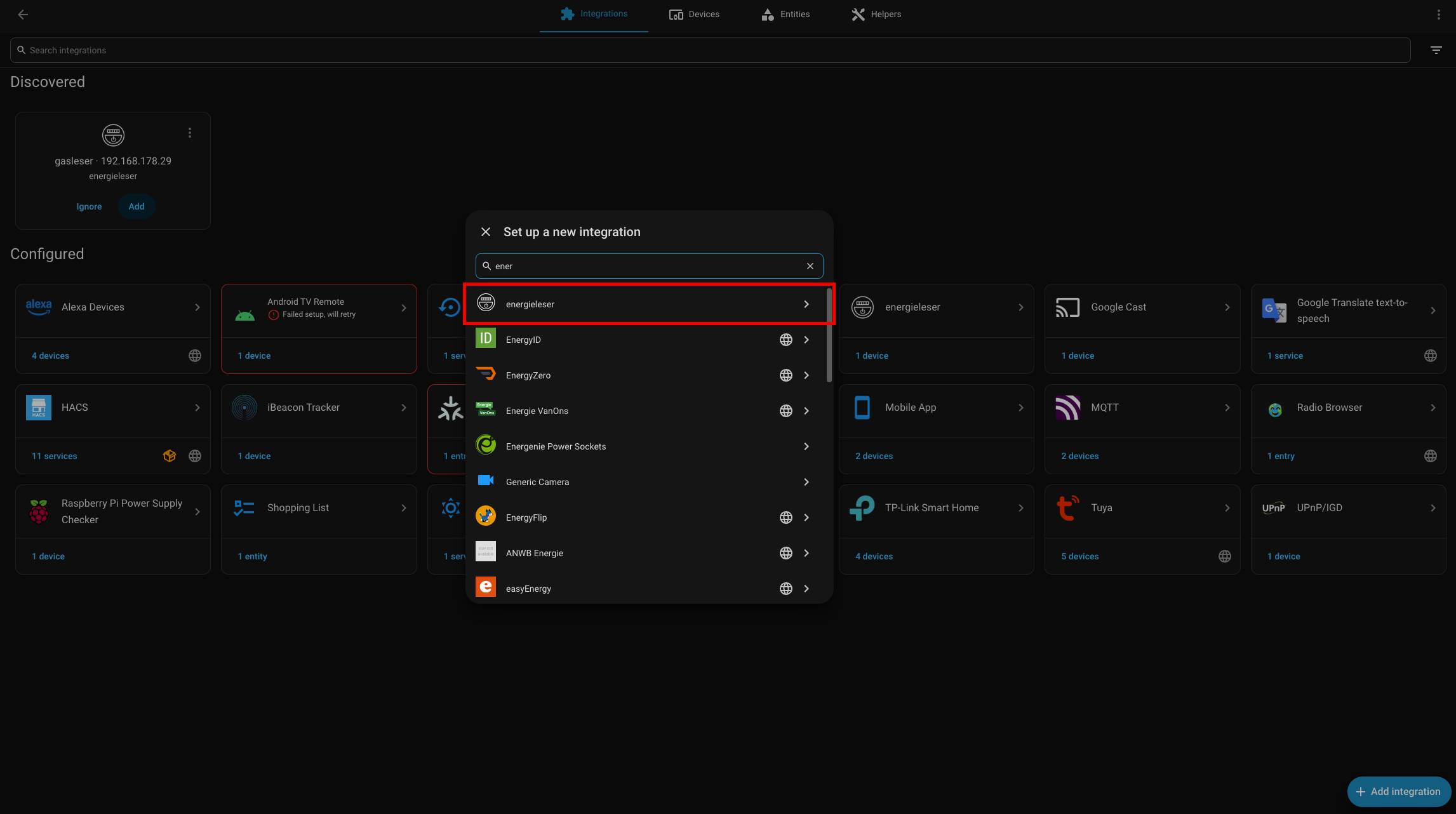Switch to the Helpers tab
Viewport: 1456px width, 814px height.
pyautogui.click(x=876, y=14)
